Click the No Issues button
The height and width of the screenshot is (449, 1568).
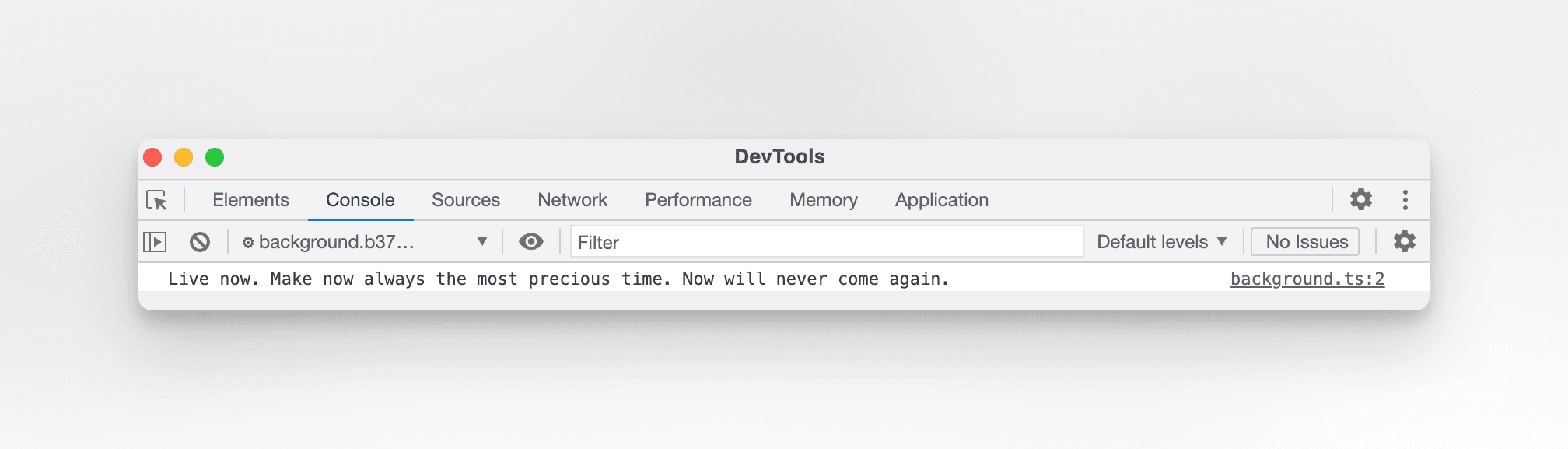(1306, 242)
